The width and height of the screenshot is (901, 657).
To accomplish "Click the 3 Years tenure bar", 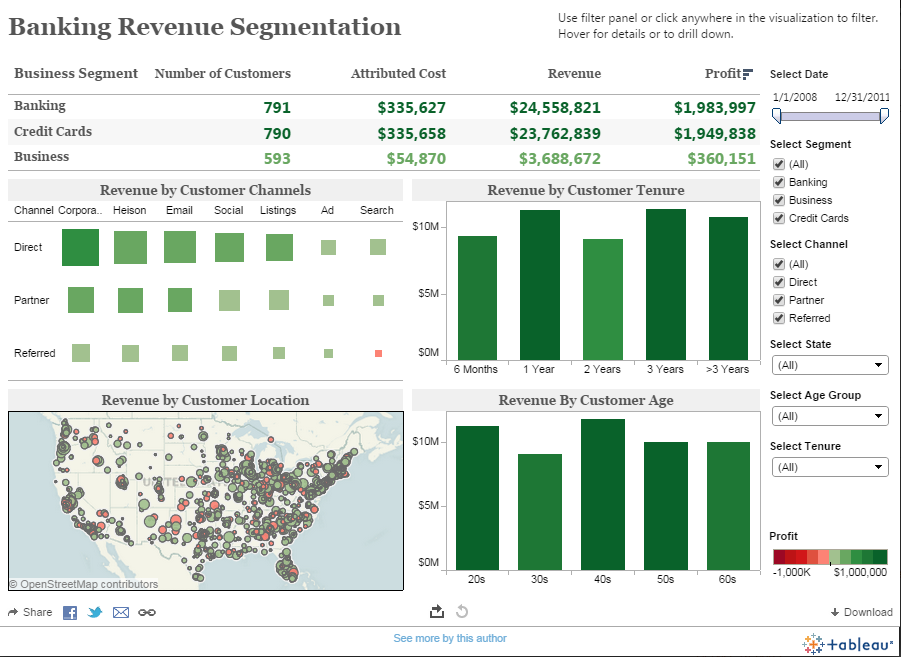I will (666, 285).
